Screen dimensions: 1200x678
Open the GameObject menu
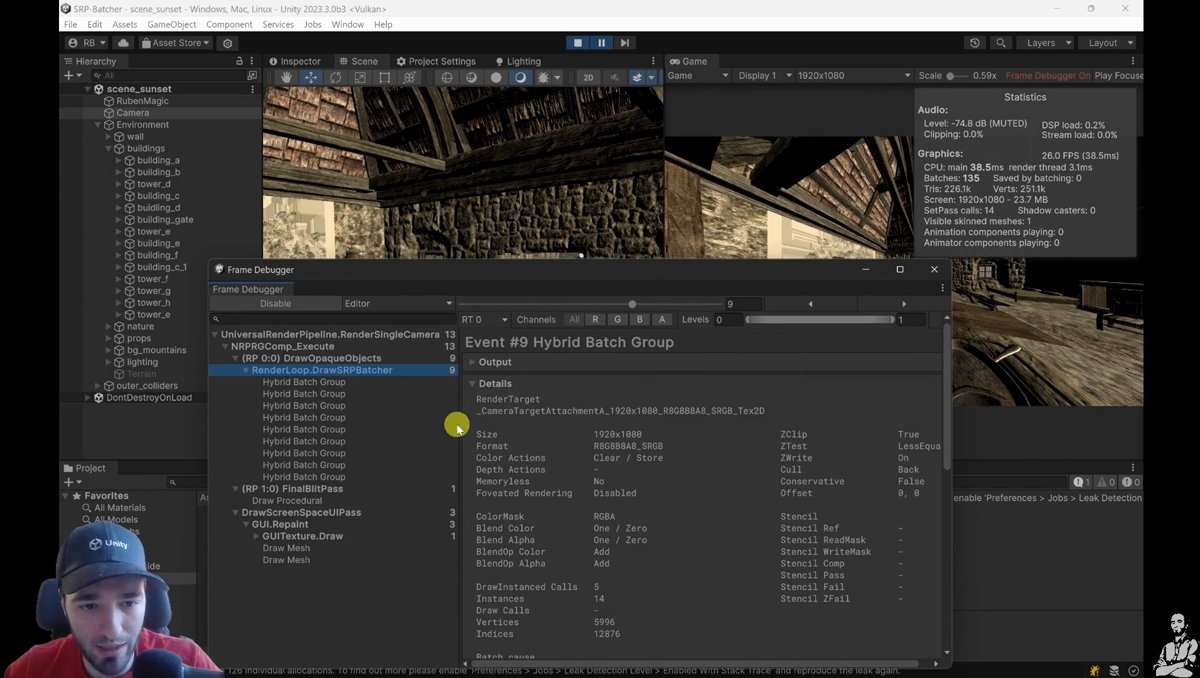[170, 24]
